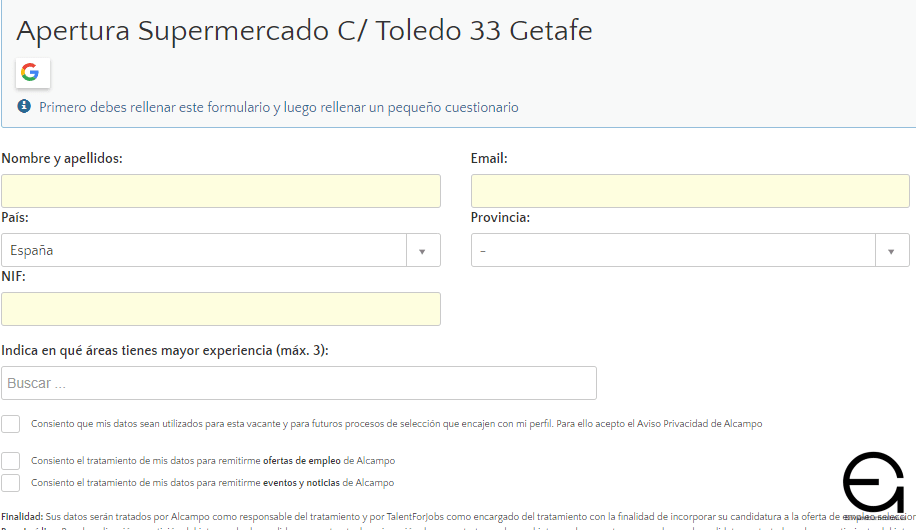The height and width of the screenshot is (530, 916).
Task: Focus the Nombre y apellidos input field
Action: point(221,191)
